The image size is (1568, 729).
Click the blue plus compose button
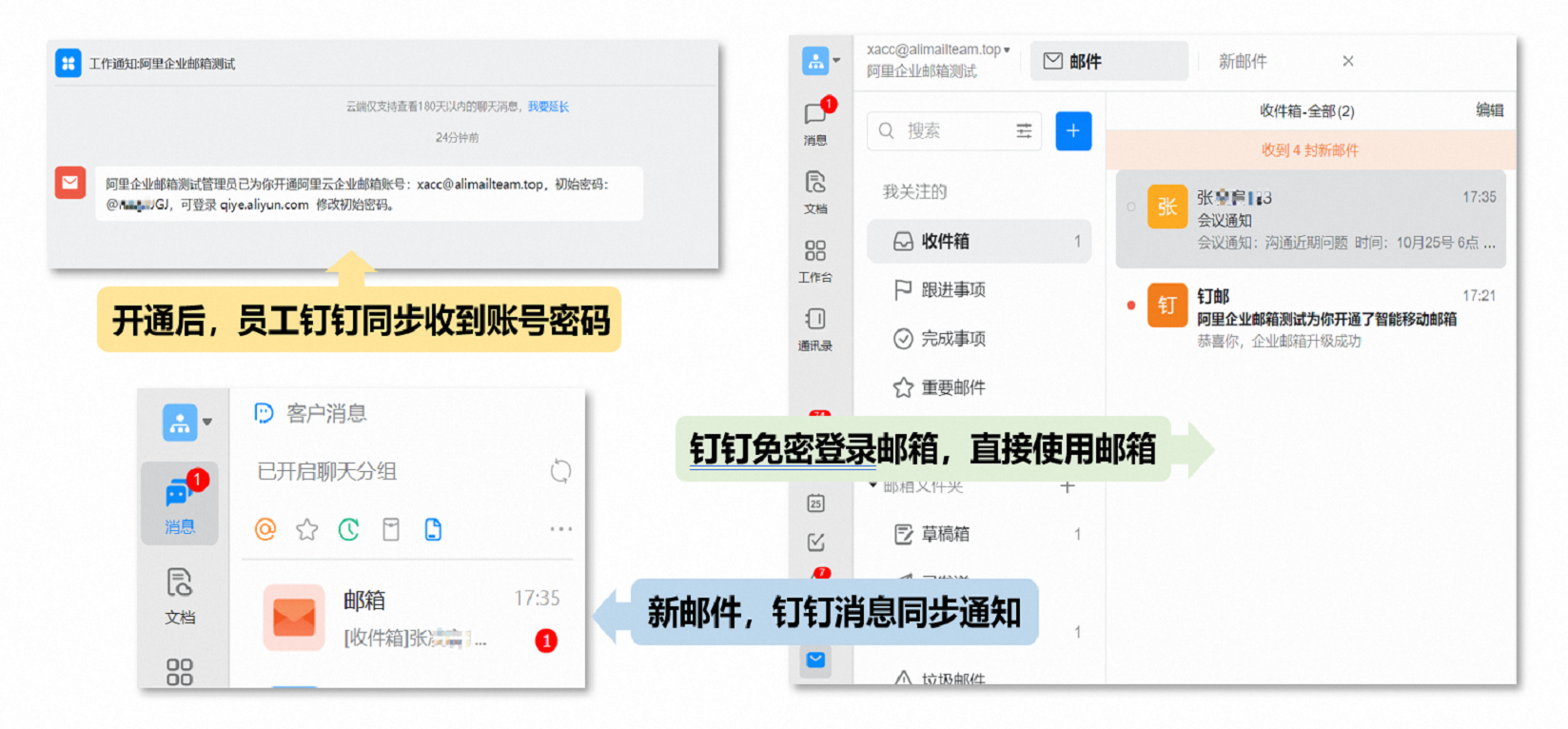coord(1073,130)
